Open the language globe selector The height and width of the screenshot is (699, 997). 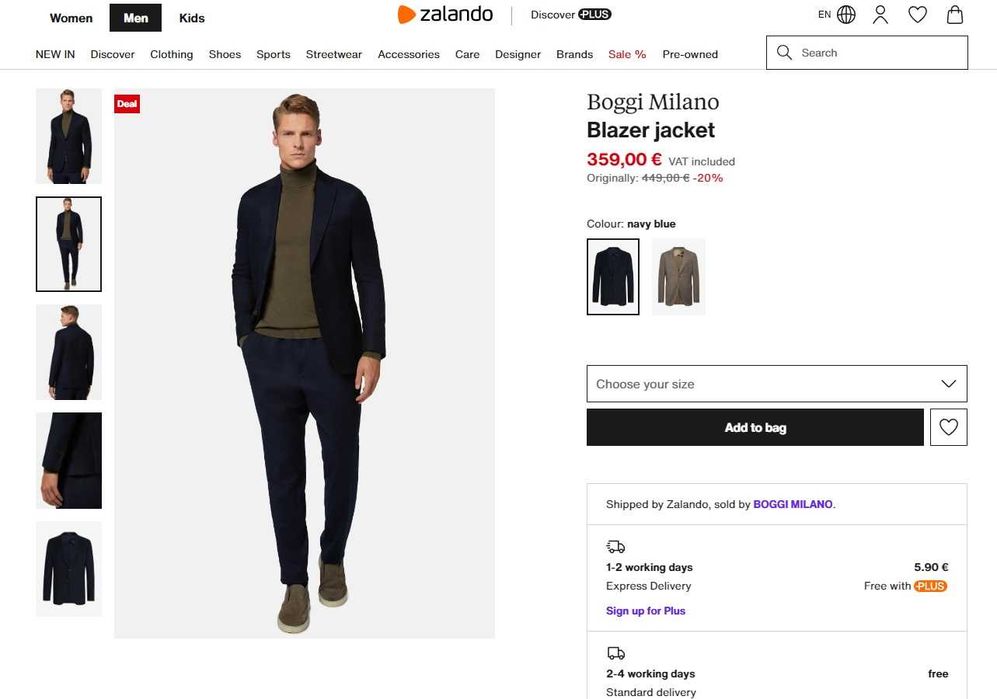pos(846,15)
